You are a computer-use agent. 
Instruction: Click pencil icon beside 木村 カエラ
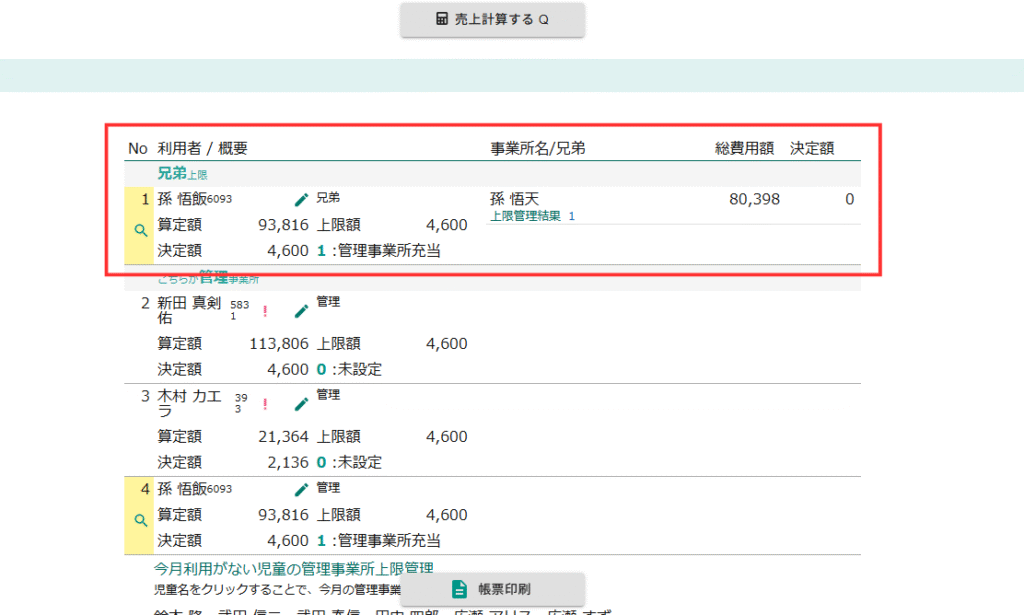click(x=301, y=404)
